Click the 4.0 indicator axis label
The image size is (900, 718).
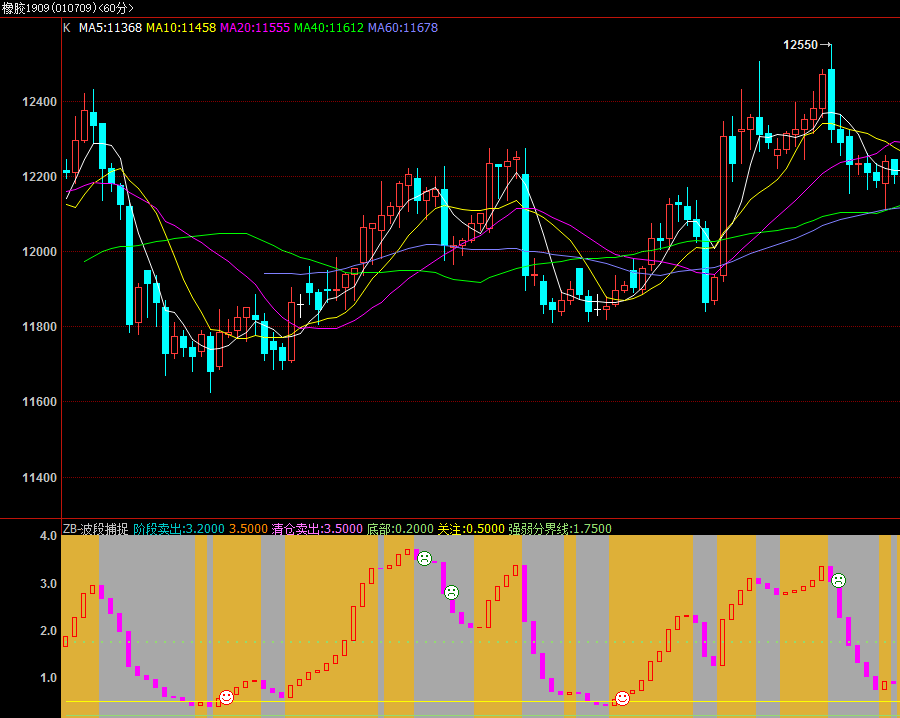pos(48,536)
